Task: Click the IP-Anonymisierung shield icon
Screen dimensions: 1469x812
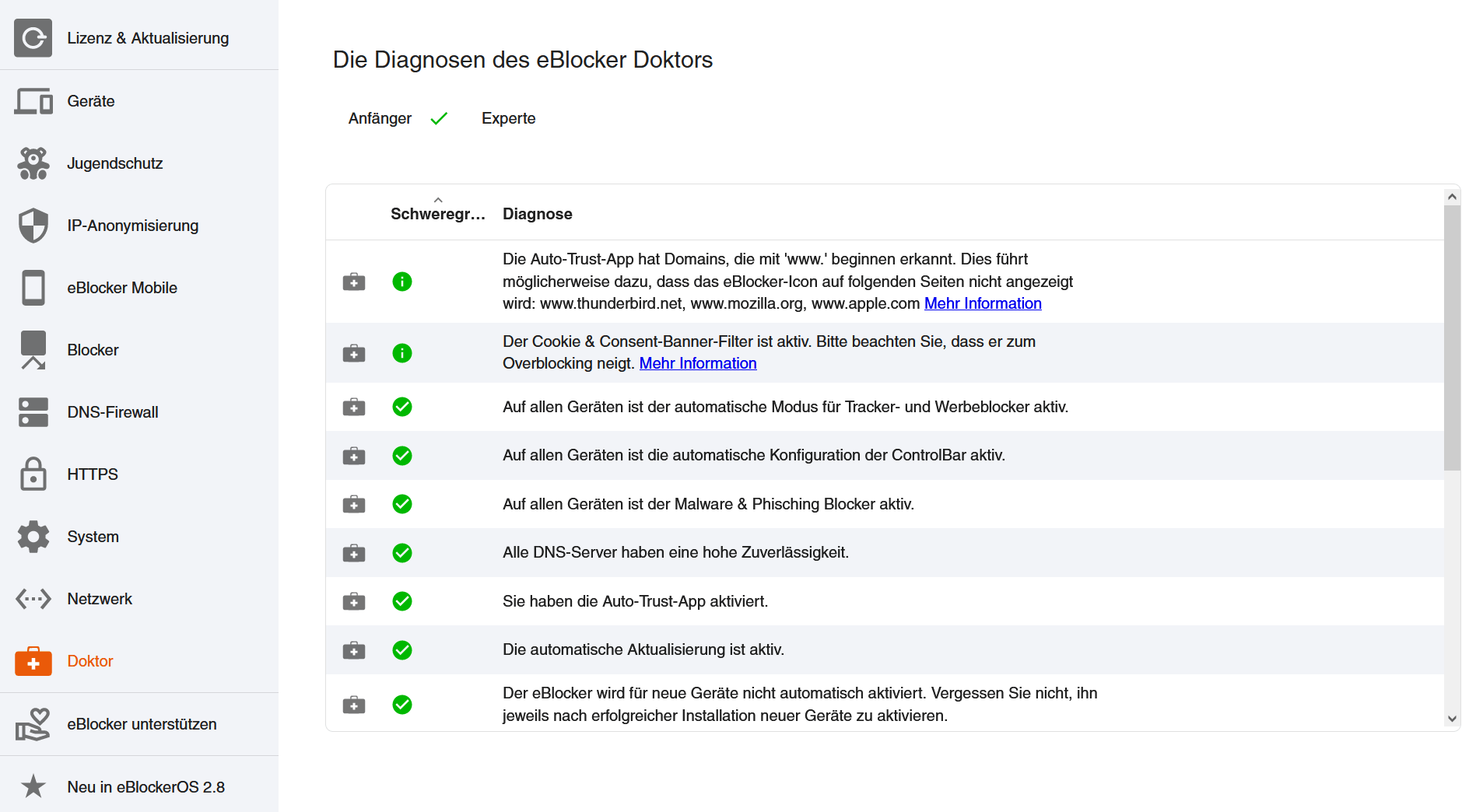Action: (33, 226)
